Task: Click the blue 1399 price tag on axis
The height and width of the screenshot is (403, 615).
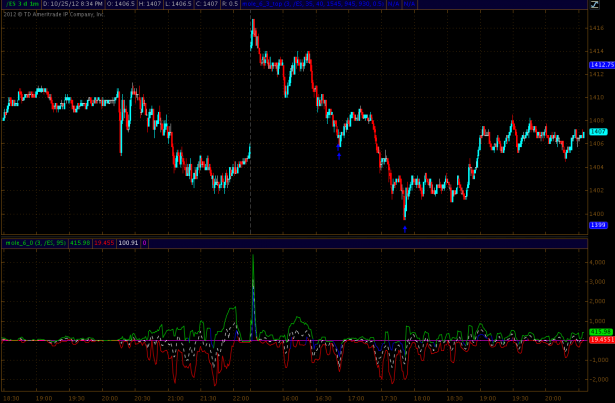Action: click(x=598, y=225)
